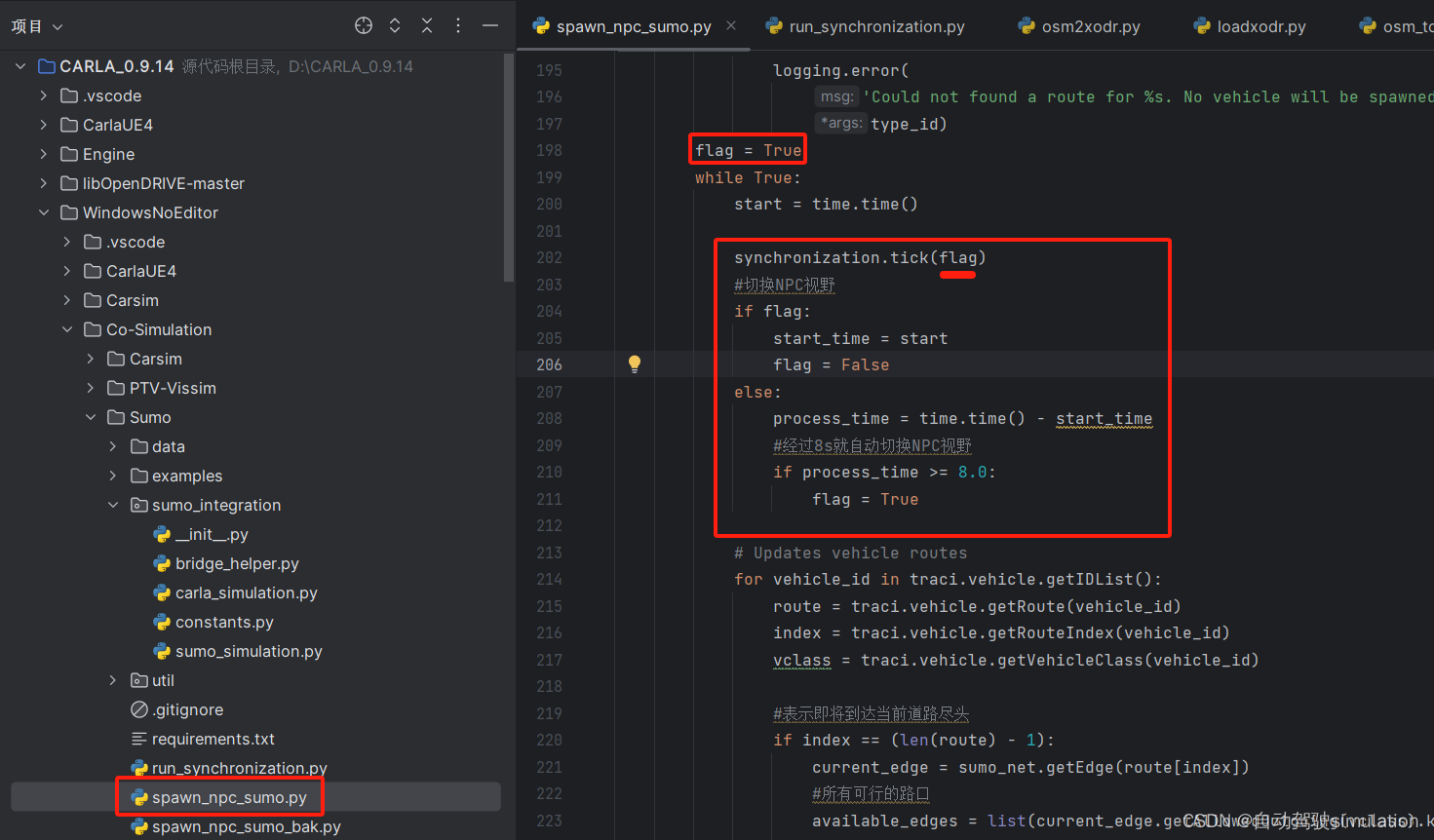Click the 'msg:' parameter hint on line 196
Screen dimensions: 1434x840
coord(836,96)
